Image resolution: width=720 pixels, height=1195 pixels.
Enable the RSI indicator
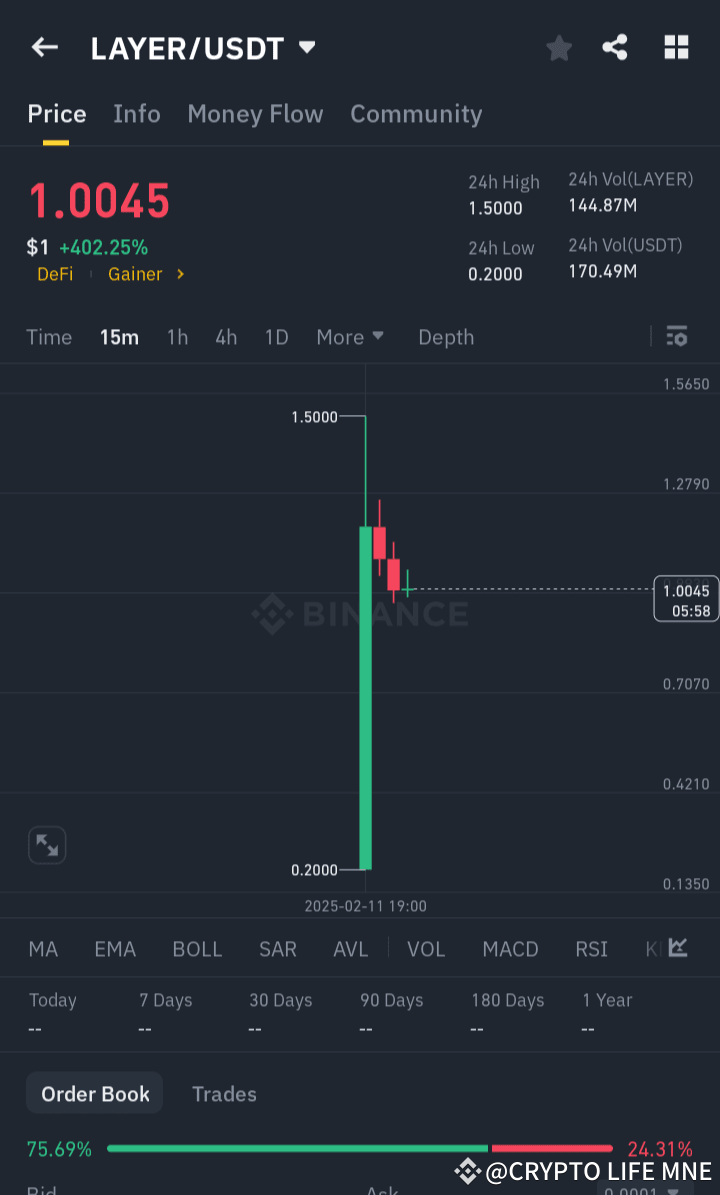(591, 948)
